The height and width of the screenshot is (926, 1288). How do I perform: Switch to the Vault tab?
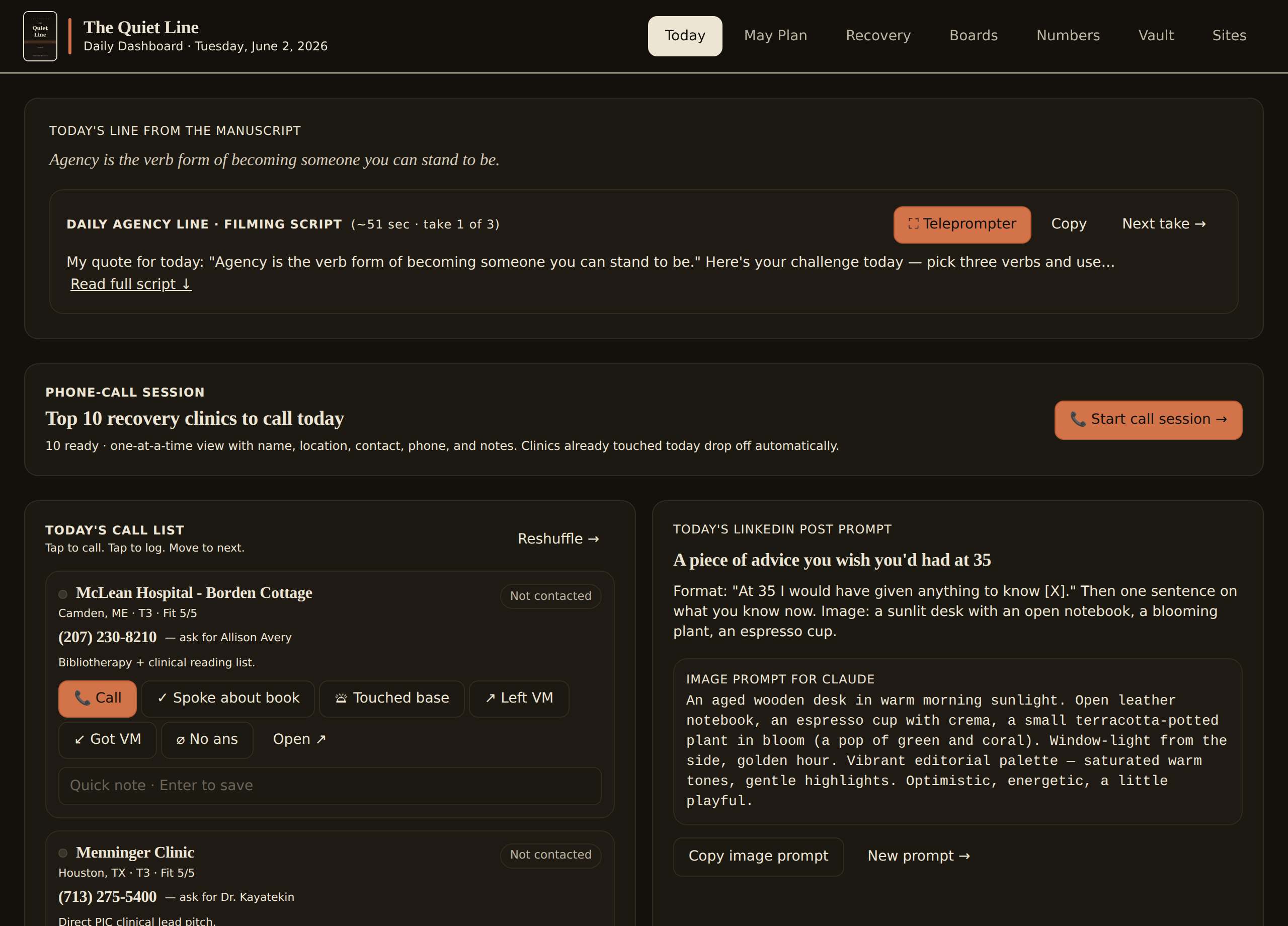(1156, 36)
